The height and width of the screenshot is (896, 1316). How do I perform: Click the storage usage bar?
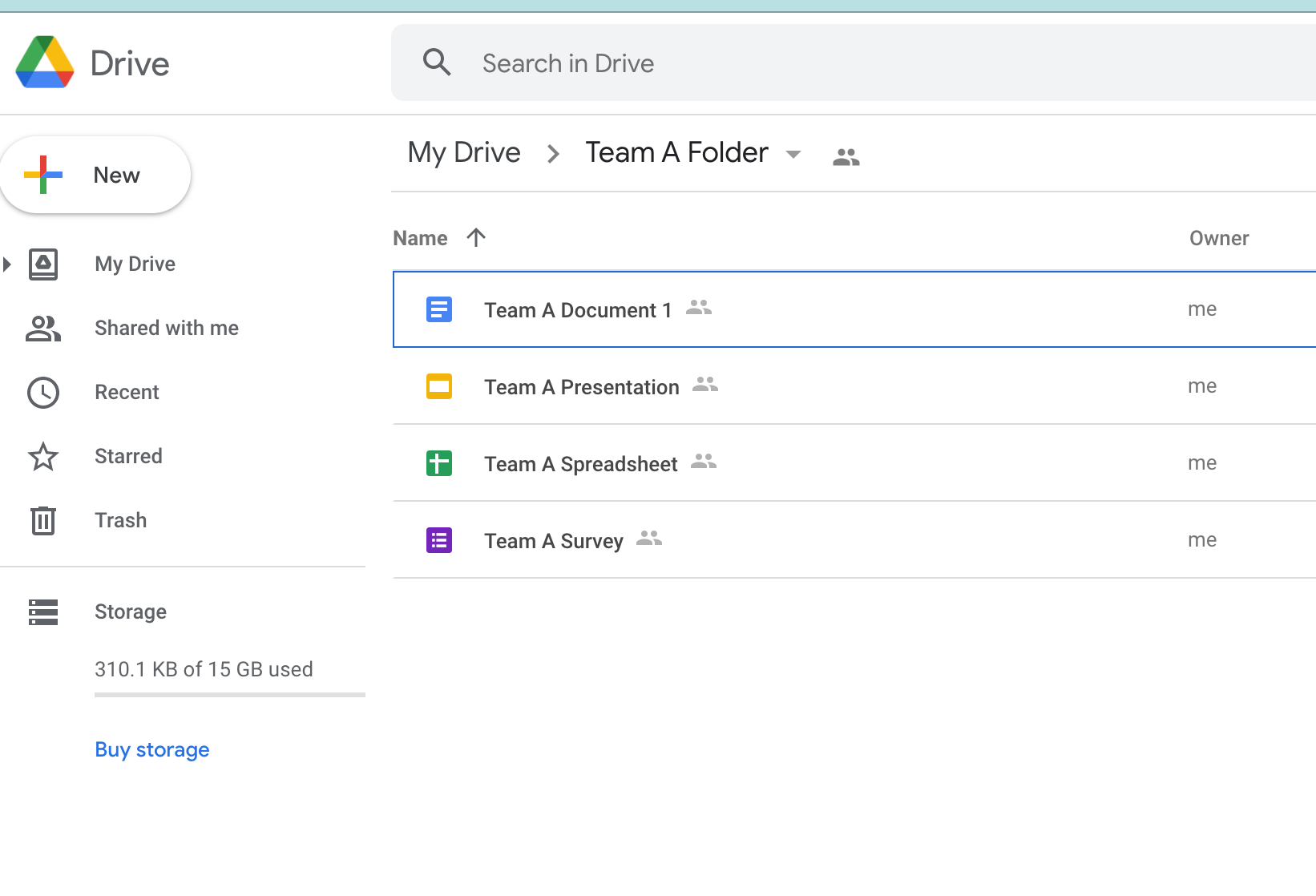pos(229,694)
